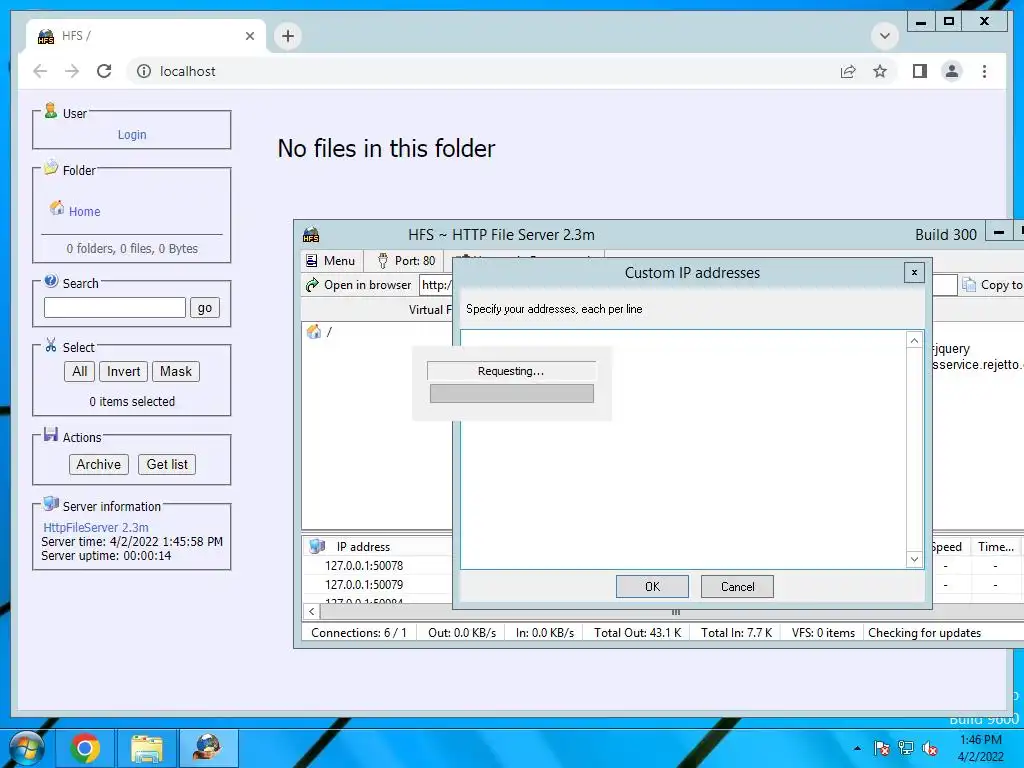Click the HFS window title icon
This screenshot has width=1024, height=768.
pos(311,234)
